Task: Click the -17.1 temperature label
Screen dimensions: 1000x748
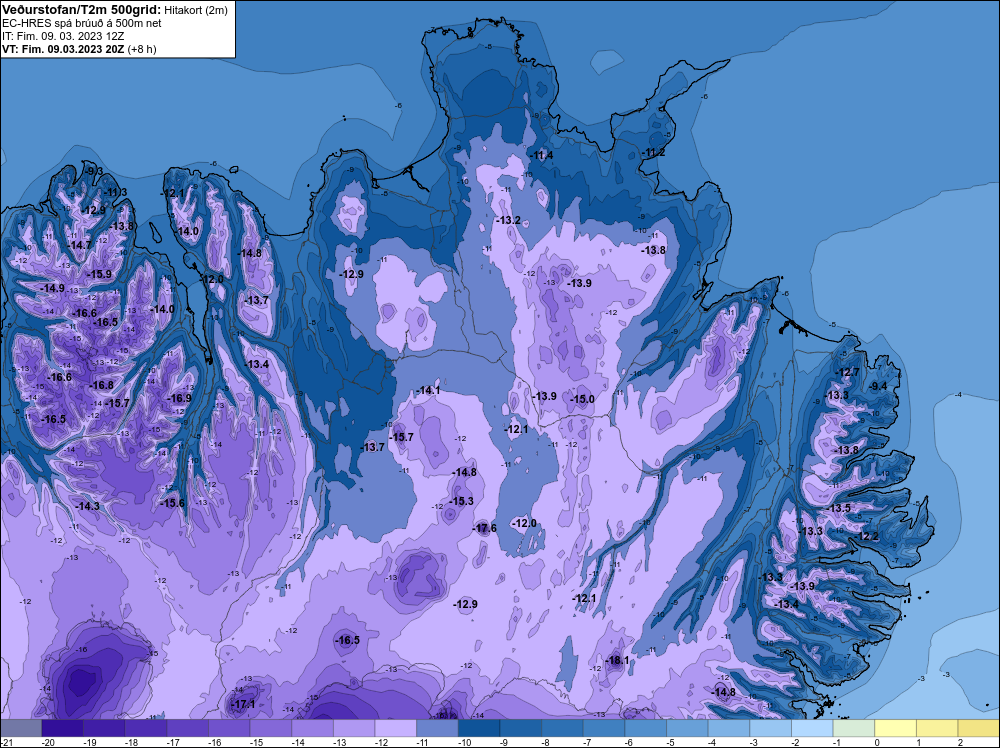Action: [x=243, y=705]
